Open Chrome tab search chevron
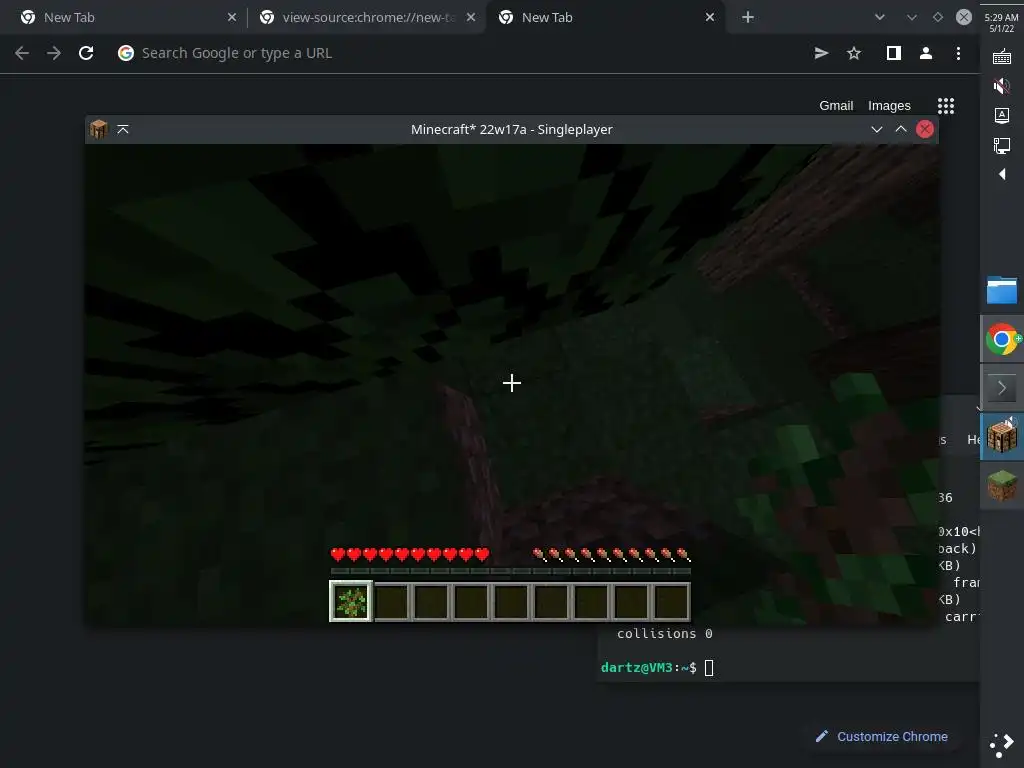 [880, 18]
